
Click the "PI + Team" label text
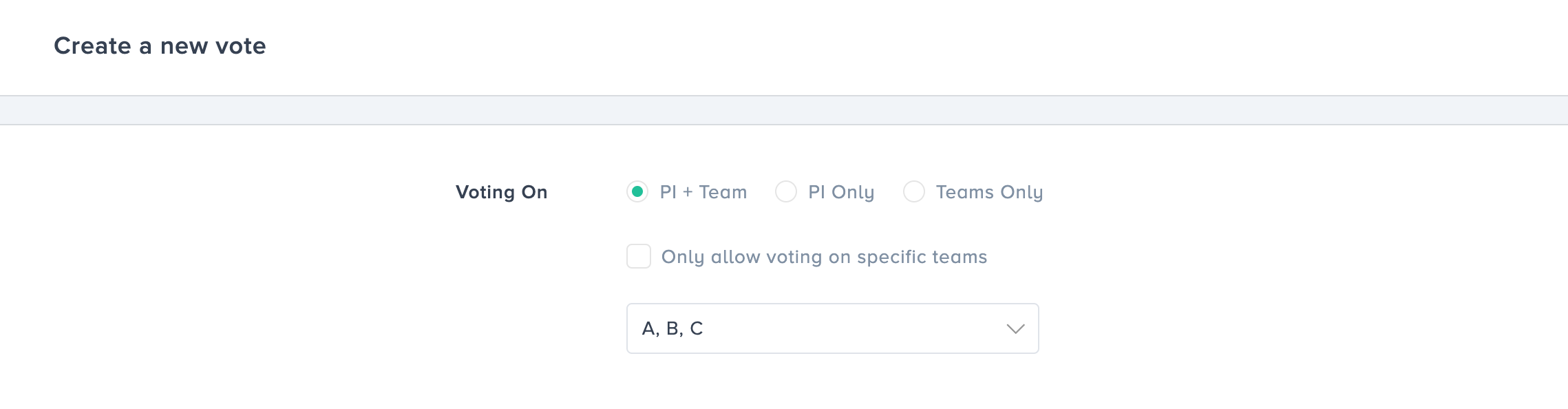pyautogui.click(x=703, y=192)
